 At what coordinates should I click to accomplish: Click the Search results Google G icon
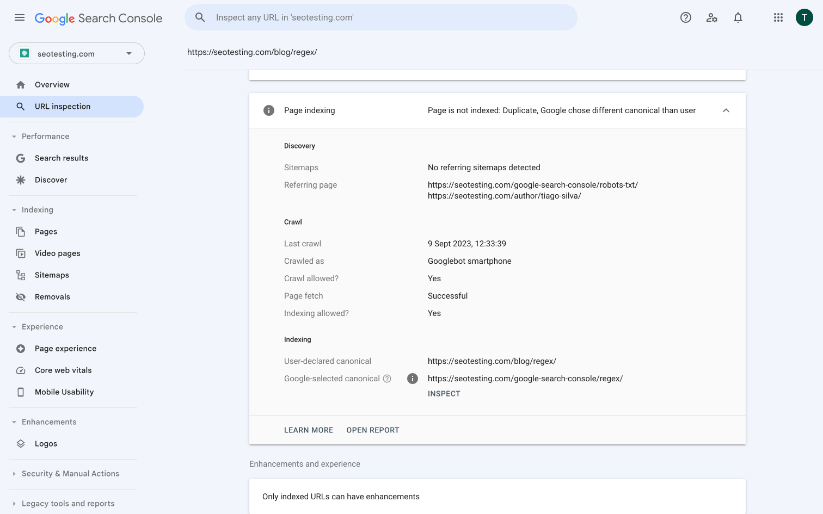click(x=20, y=158)
